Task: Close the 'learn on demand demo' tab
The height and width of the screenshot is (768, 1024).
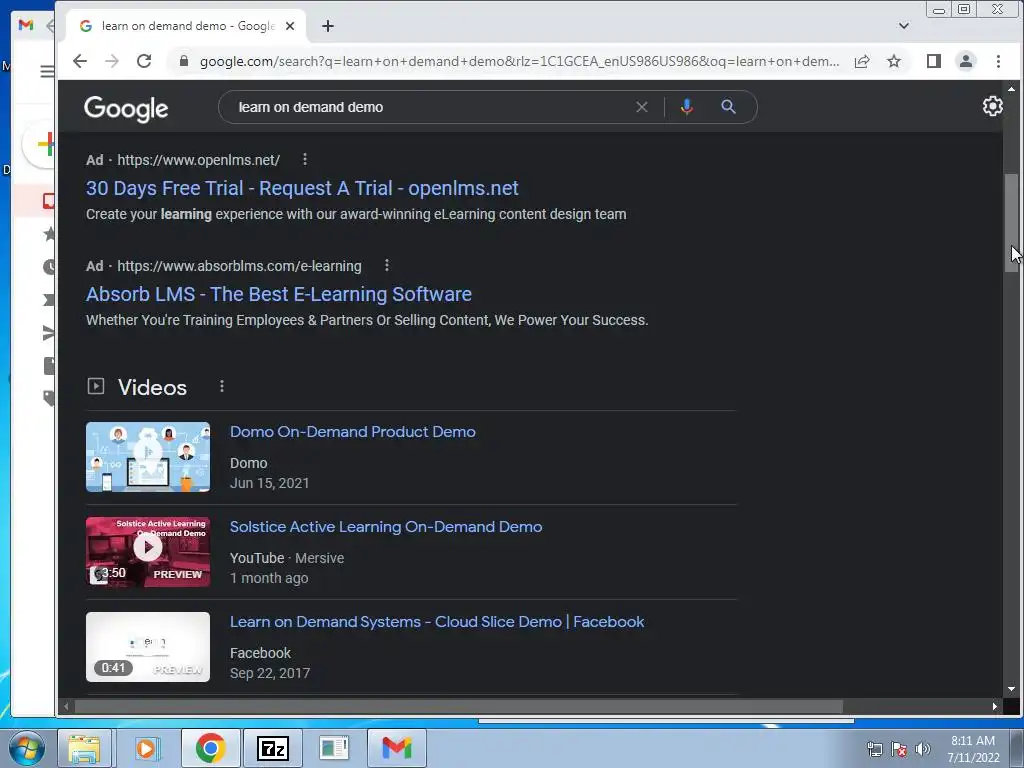Action: click(290, 26)
